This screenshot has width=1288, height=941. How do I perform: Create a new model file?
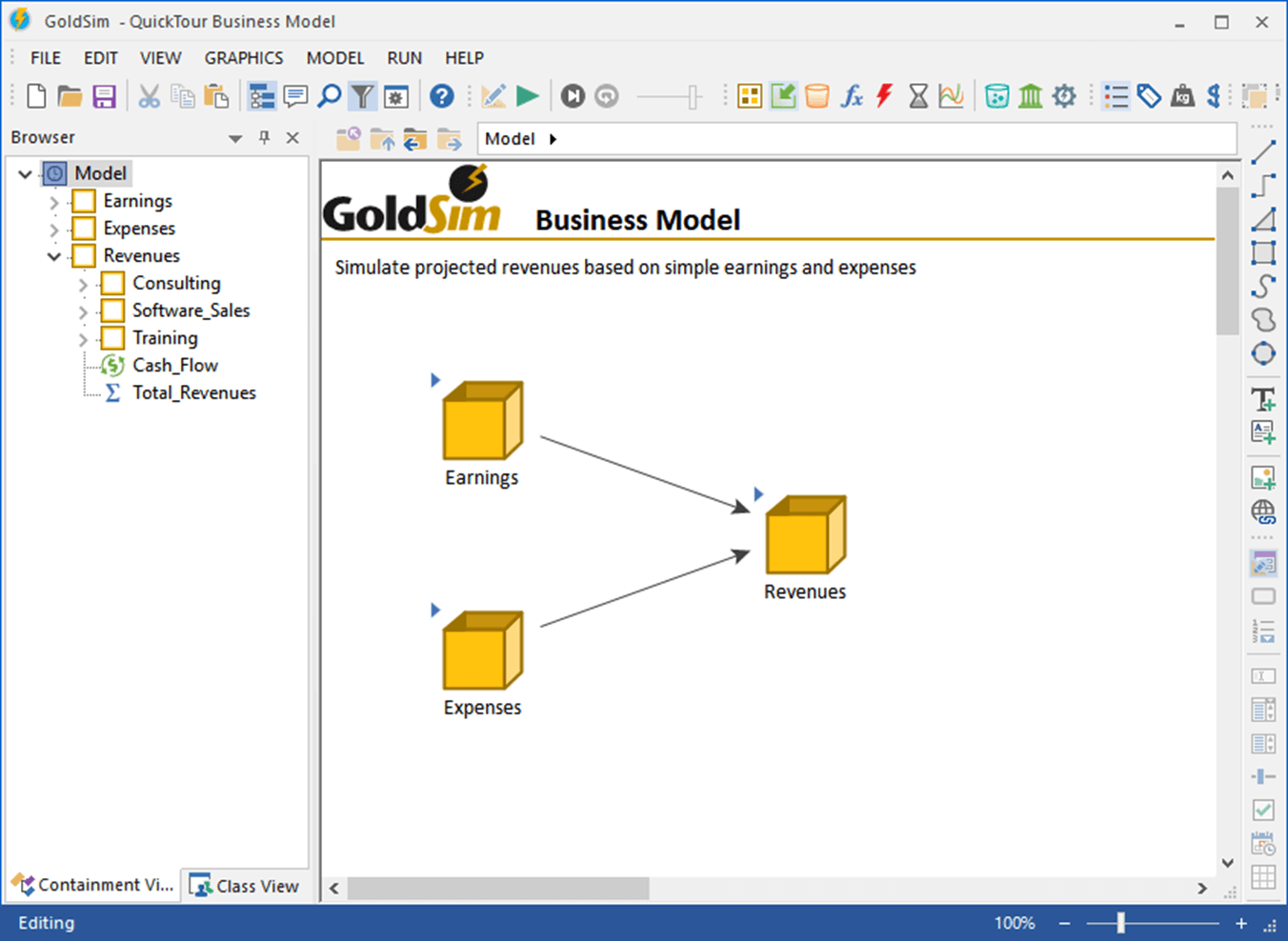(36, 96)
